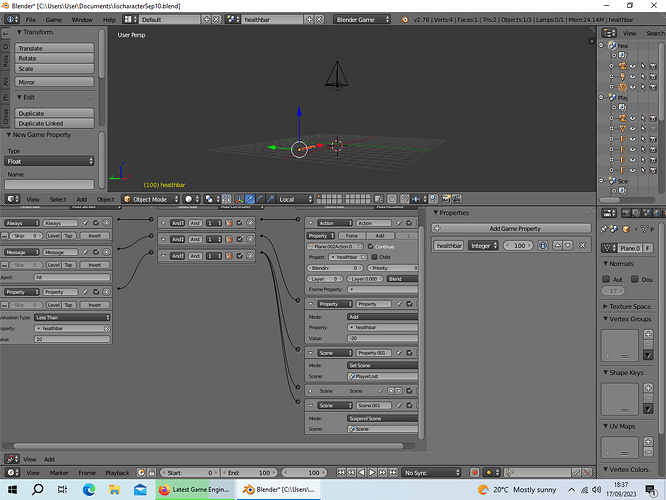Add a new scene with plus icon
The width and height of the screenshot is (666, 500).
(x=309, y=20)
